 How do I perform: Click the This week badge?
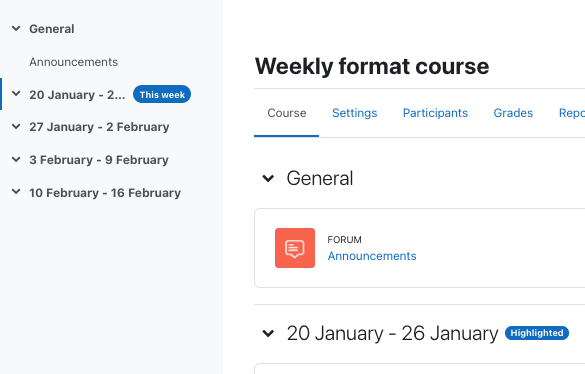coord(162,94)
